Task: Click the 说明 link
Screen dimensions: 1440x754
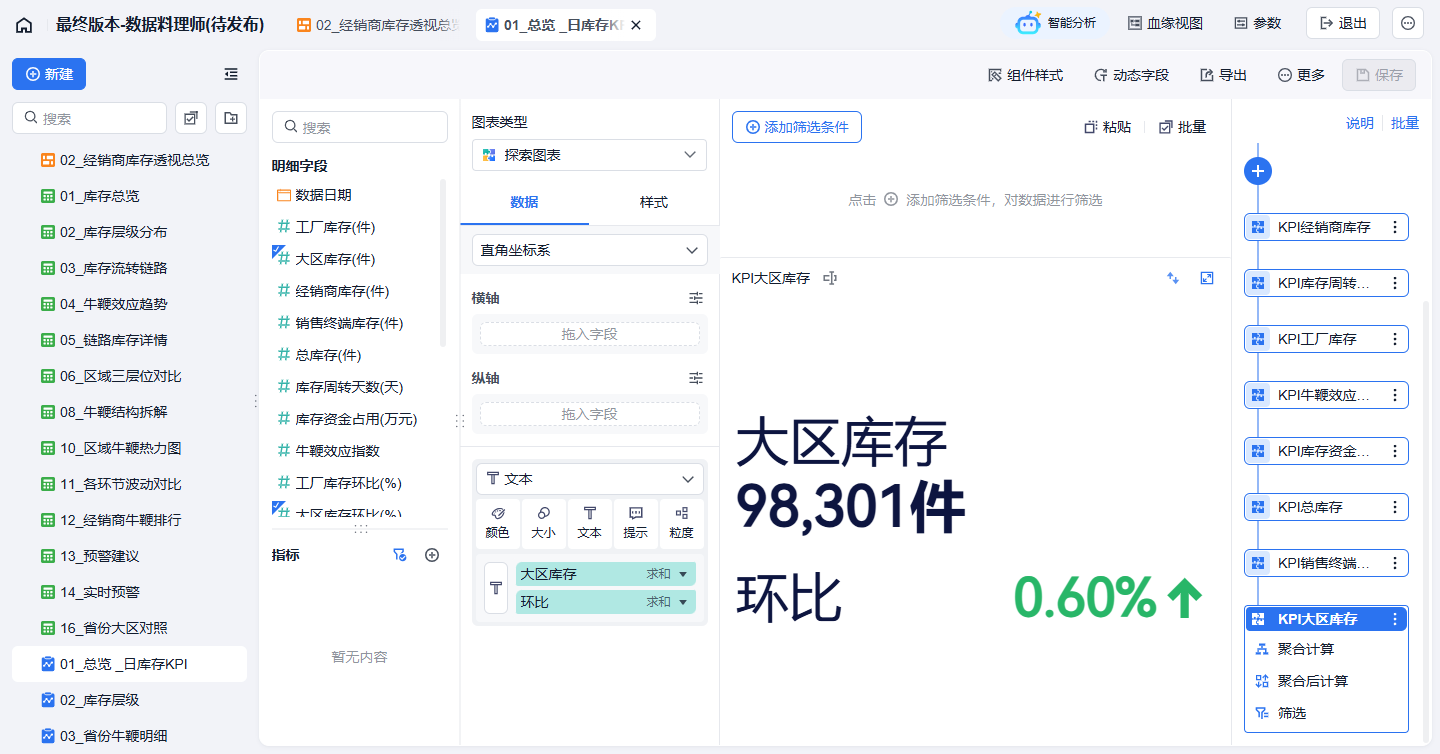Action: [x=1359, y=123]
